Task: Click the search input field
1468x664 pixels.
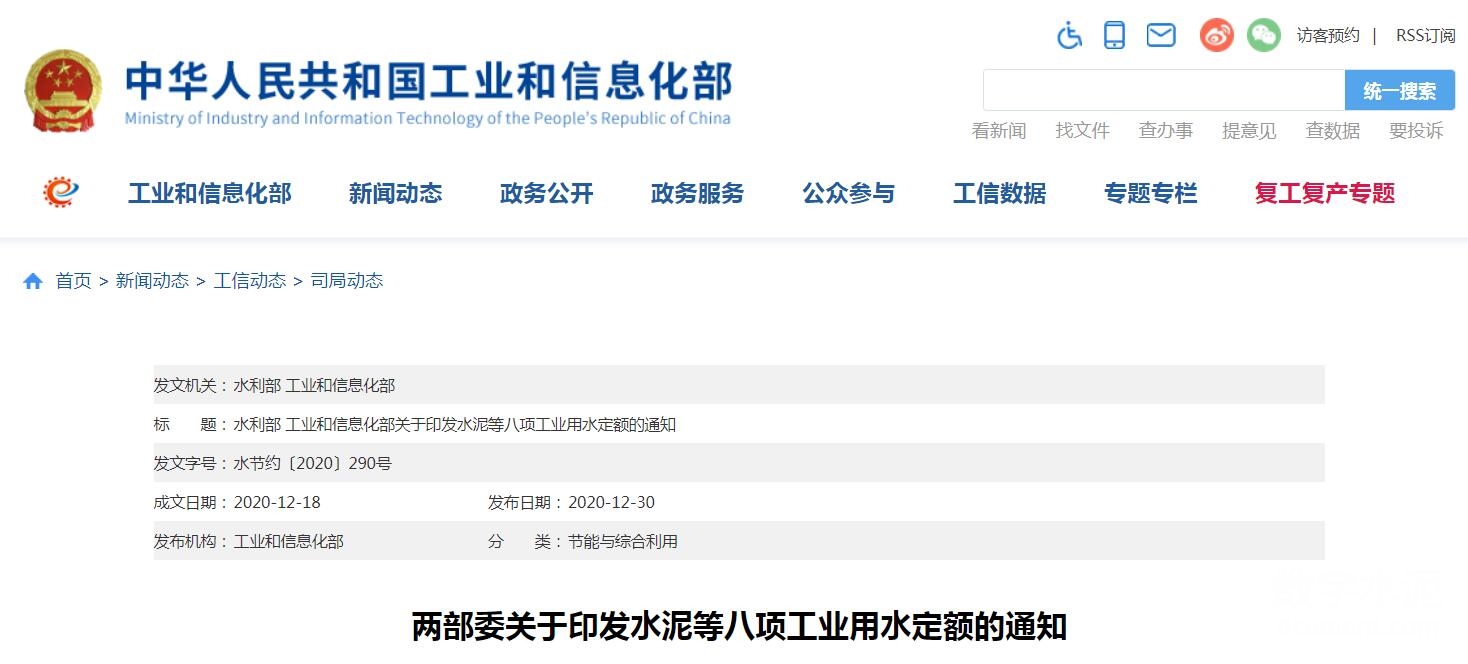Action: coord(1163,90)
